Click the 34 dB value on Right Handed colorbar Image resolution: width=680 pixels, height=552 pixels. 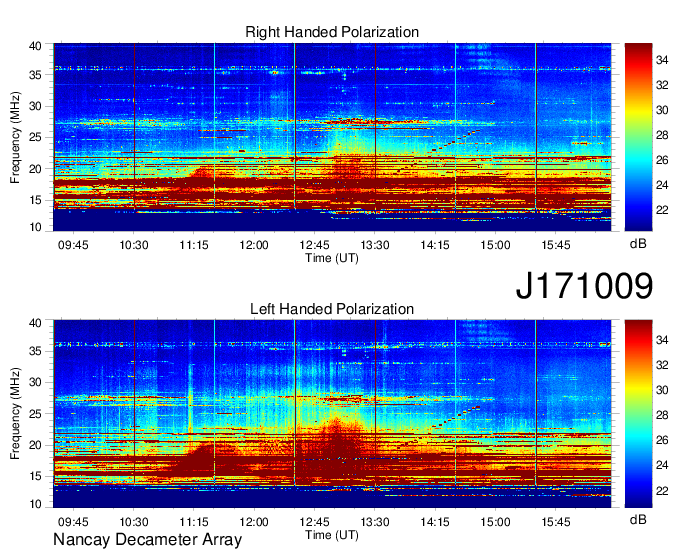[x=662, y=60]
